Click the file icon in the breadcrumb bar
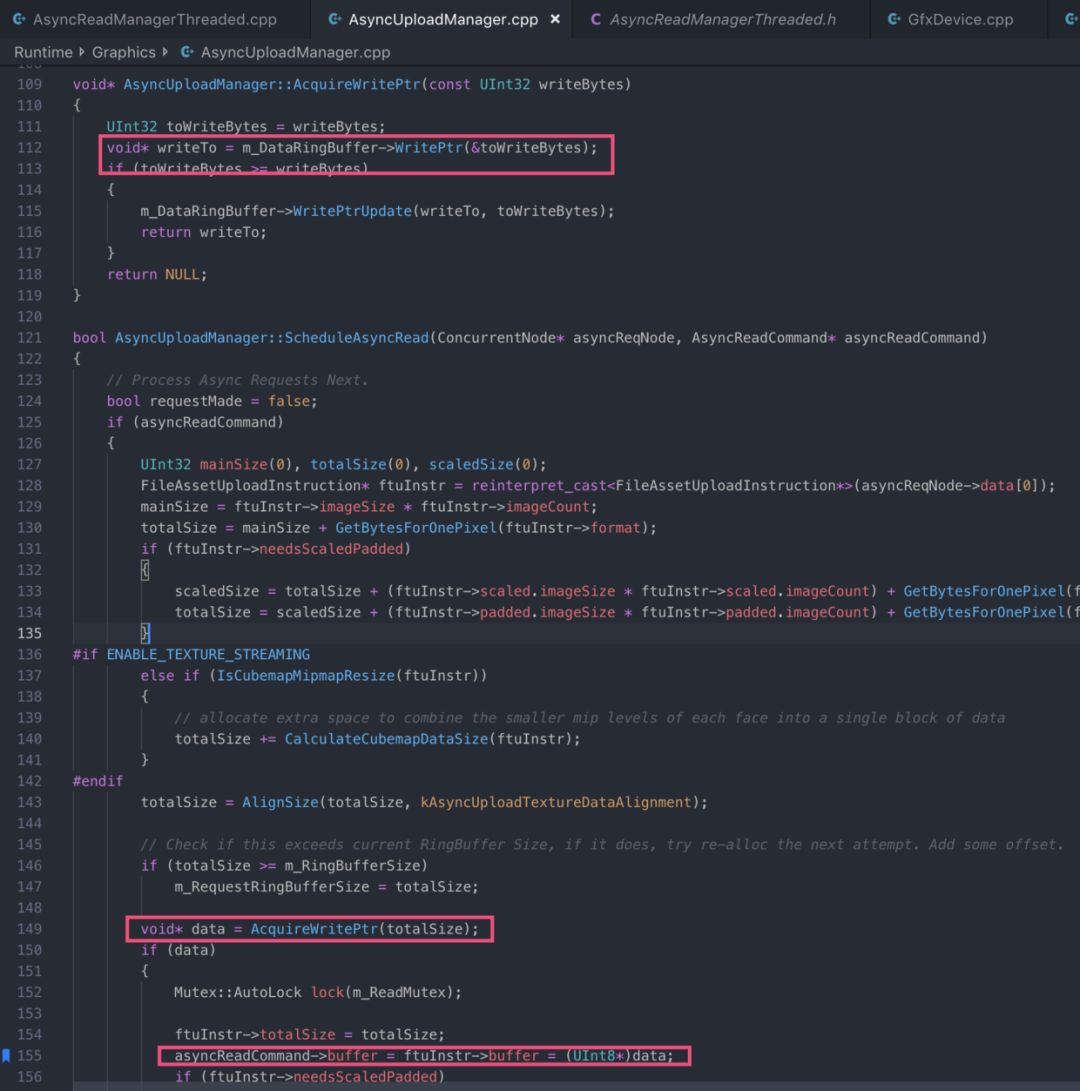Screen dimensions: 1080x1091 [x=186, y=52]
